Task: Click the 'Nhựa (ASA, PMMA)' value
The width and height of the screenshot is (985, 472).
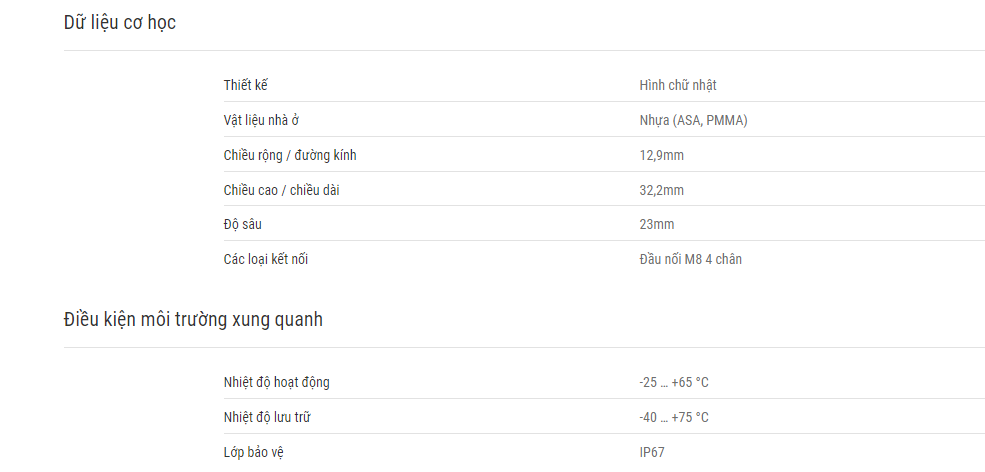Action: (x=694, y=120)
